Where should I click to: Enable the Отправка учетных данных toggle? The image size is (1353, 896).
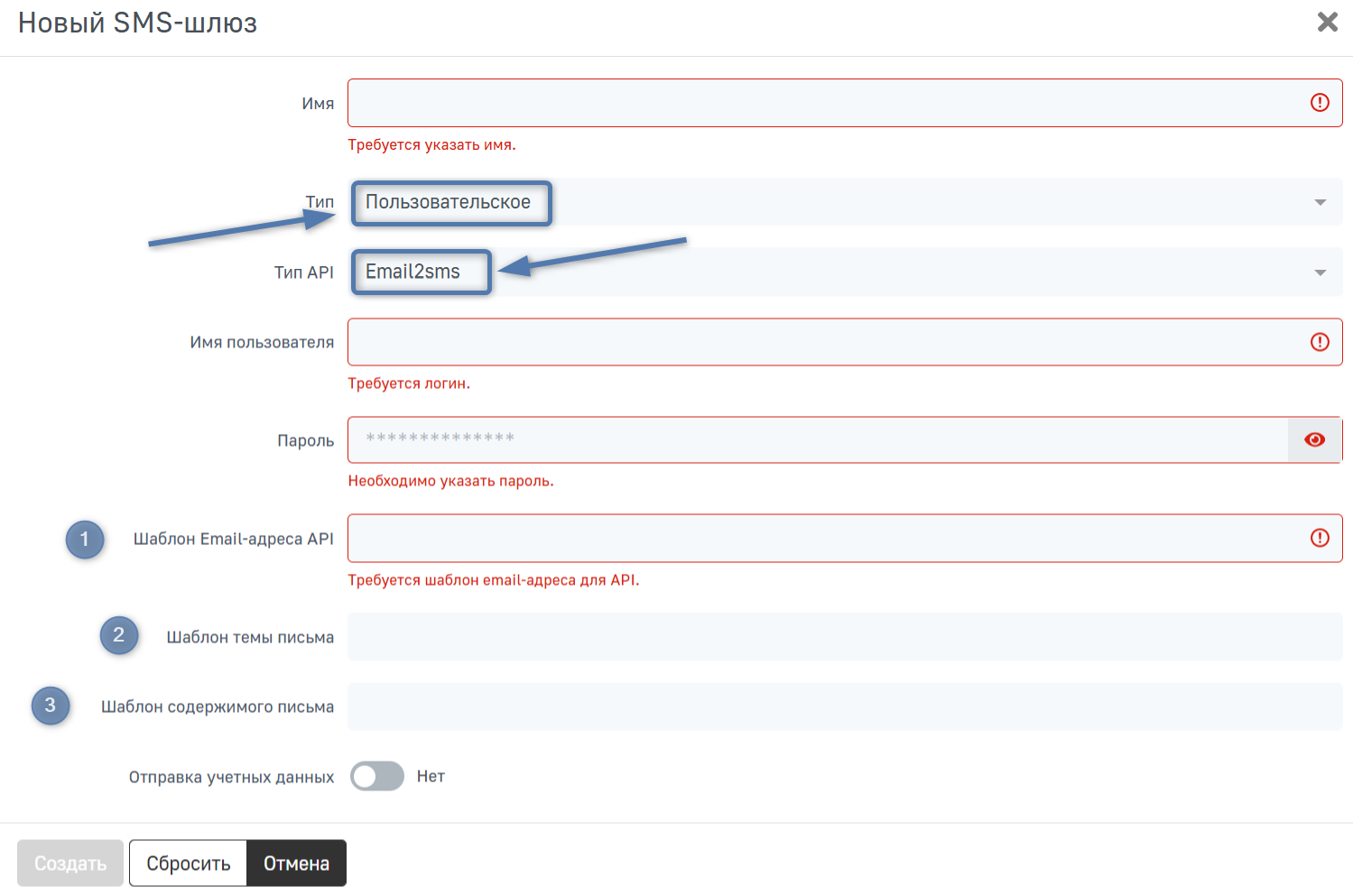click(377, 776)
